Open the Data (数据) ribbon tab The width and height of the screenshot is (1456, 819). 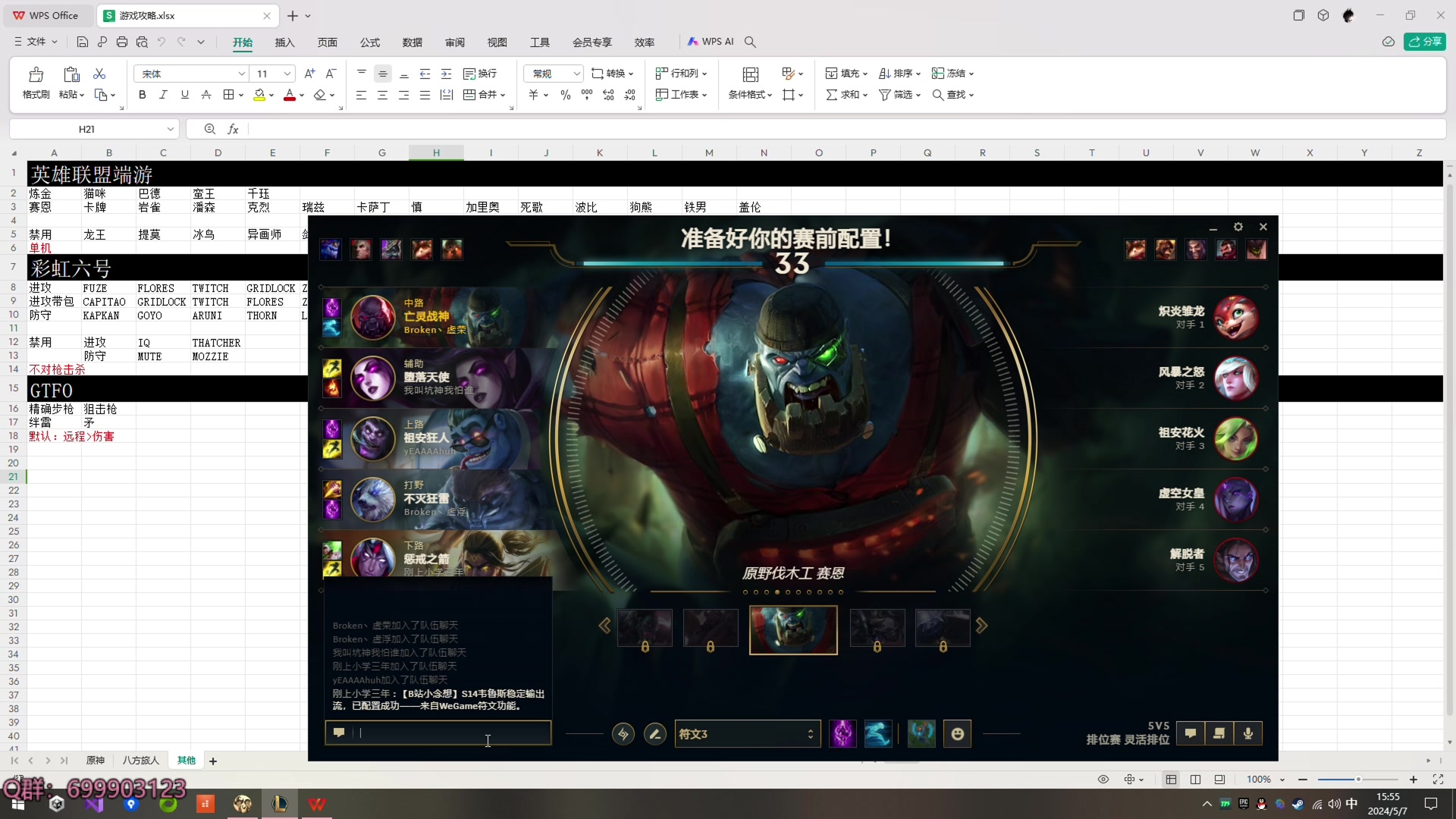pos(412,42)
